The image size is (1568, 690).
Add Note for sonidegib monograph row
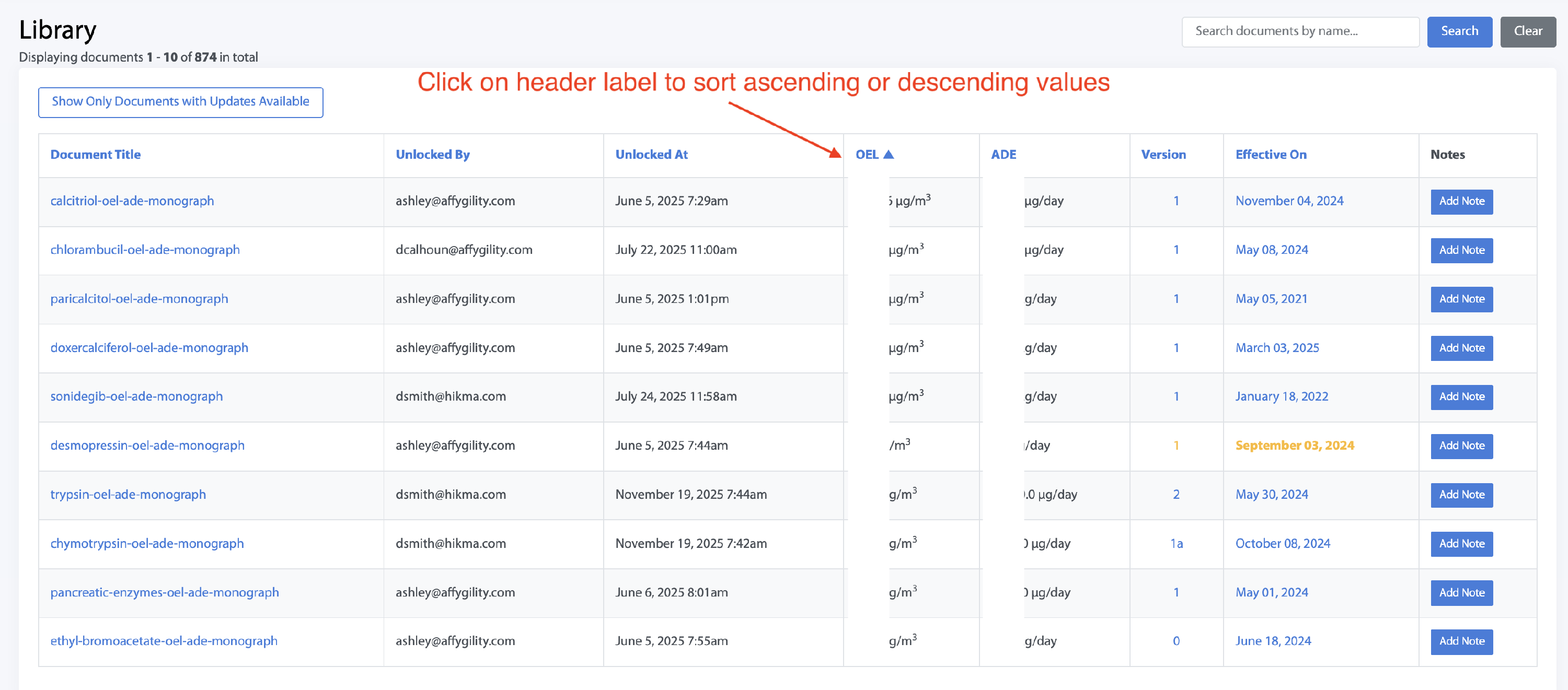click(1461, 397)
